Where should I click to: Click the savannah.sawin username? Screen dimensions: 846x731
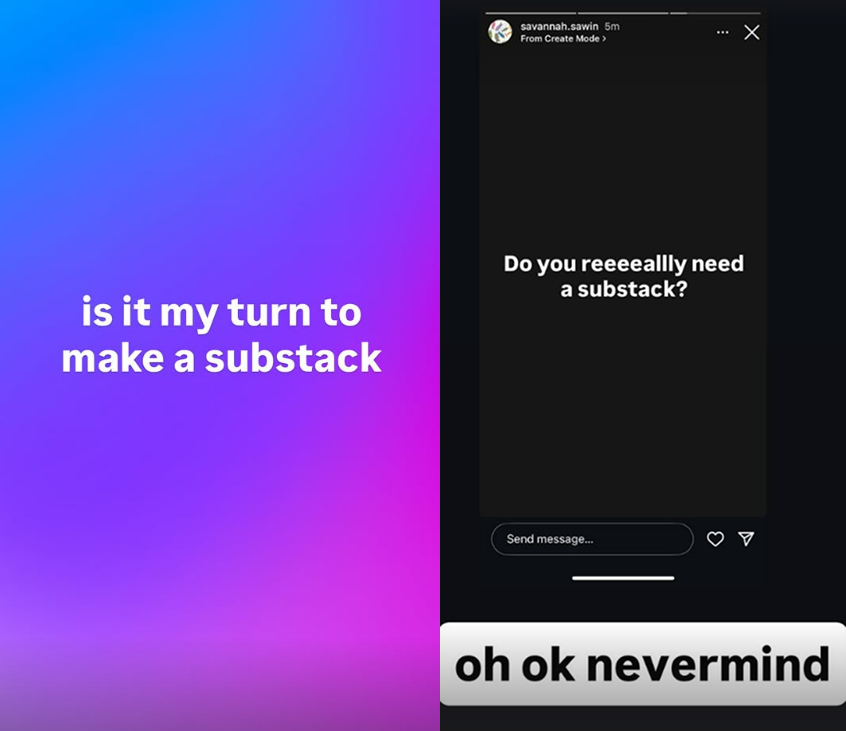559,26
